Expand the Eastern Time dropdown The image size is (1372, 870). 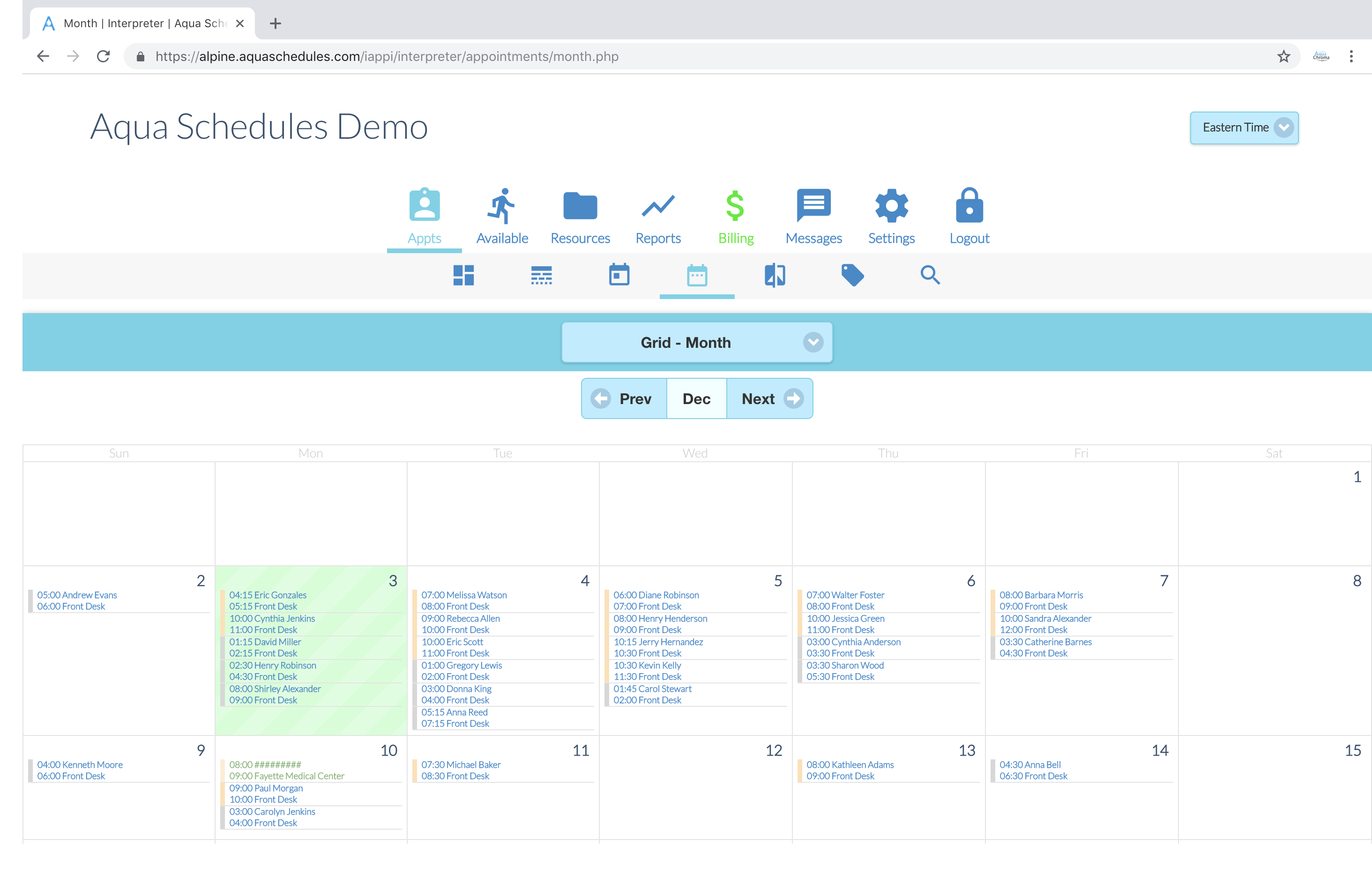point(1244,127)
